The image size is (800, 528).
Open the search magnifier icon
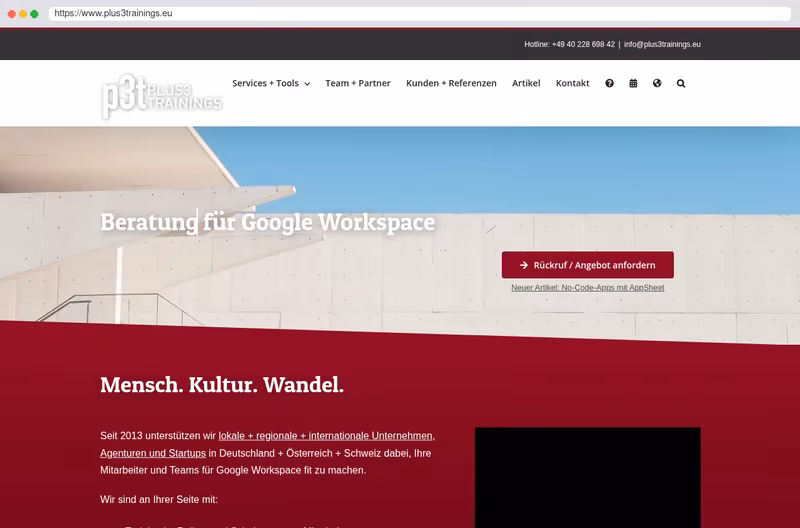pos(681,83)
